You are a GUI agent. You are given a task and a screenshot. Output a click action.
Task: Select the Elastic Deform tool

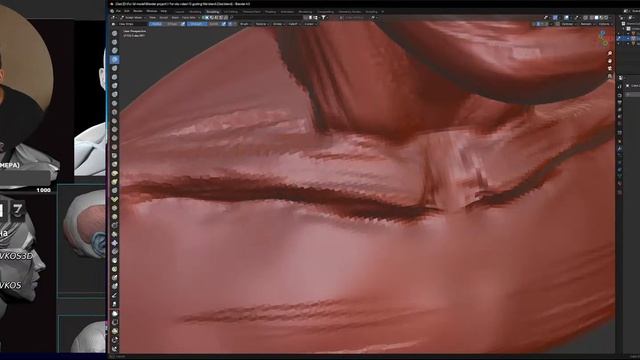point(115,173)
